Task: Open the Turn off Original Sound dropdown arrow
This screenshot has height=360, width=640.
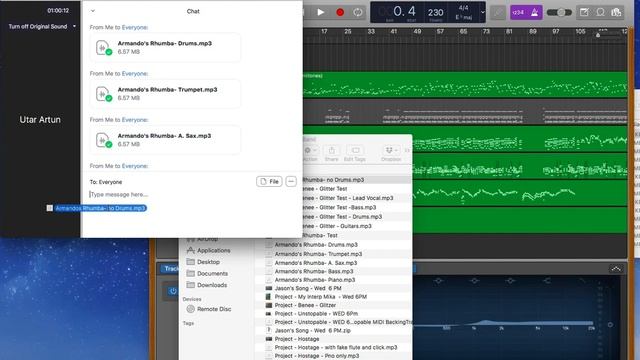Action: [x=74, y=26]
